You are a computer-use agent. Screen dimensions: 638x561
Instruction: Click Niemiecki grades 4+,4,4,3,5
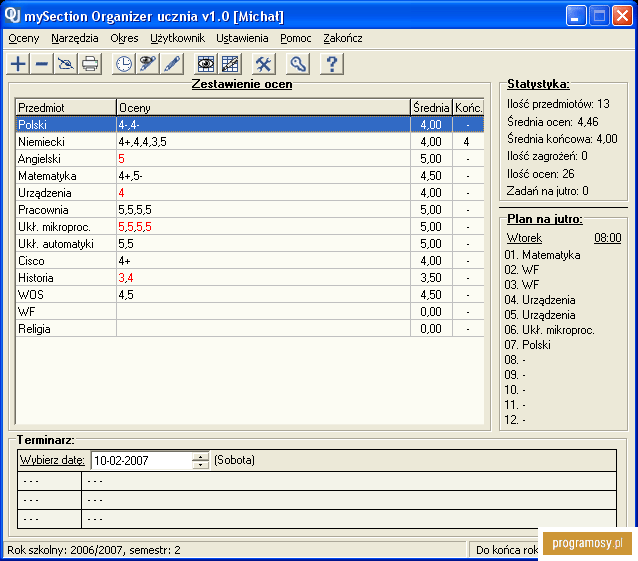pos(142,142)
